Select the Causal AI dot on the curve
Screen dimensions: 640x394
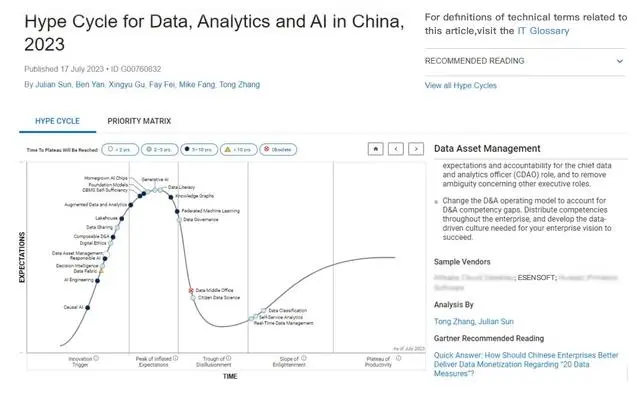tap(88, 307)
